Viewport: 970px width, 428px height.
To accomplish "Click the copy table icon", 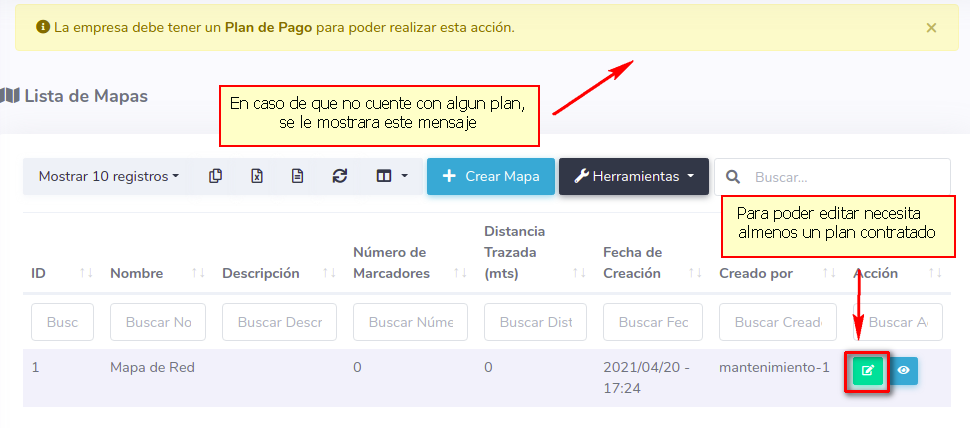I will click(215, 176).
